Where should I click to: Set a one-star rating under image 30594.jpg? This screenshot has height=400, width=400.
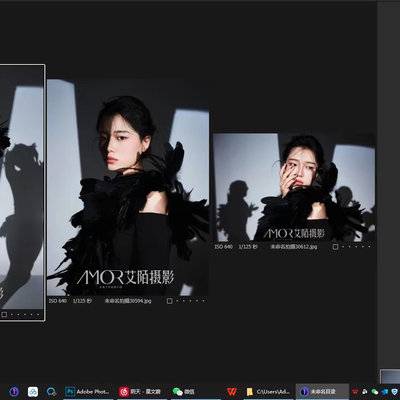pyautogui.click(x=178, y=301)
